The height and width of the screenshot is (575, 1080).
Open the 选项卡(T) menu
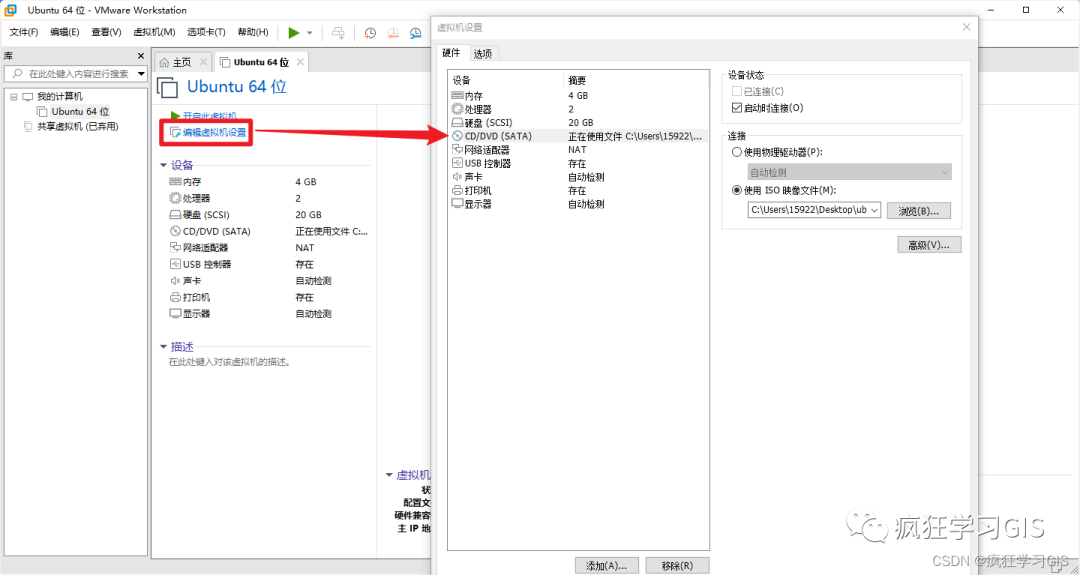pos(207,32)
